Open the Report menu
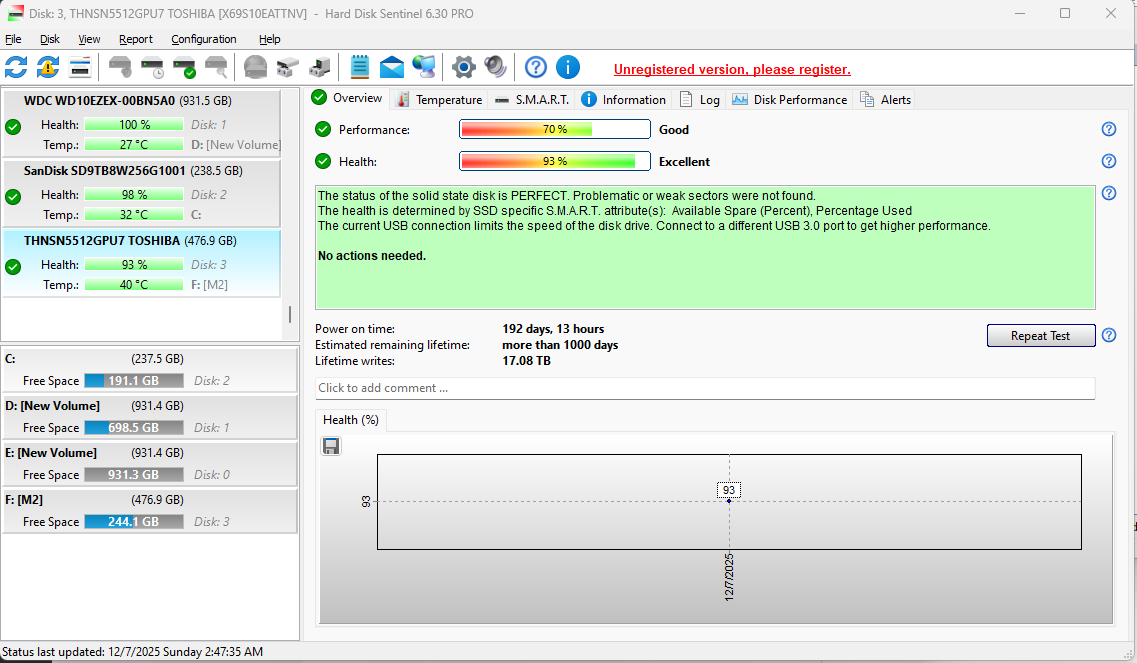The height and width of the screenshot is (663, 1137). tap(136, 39)
